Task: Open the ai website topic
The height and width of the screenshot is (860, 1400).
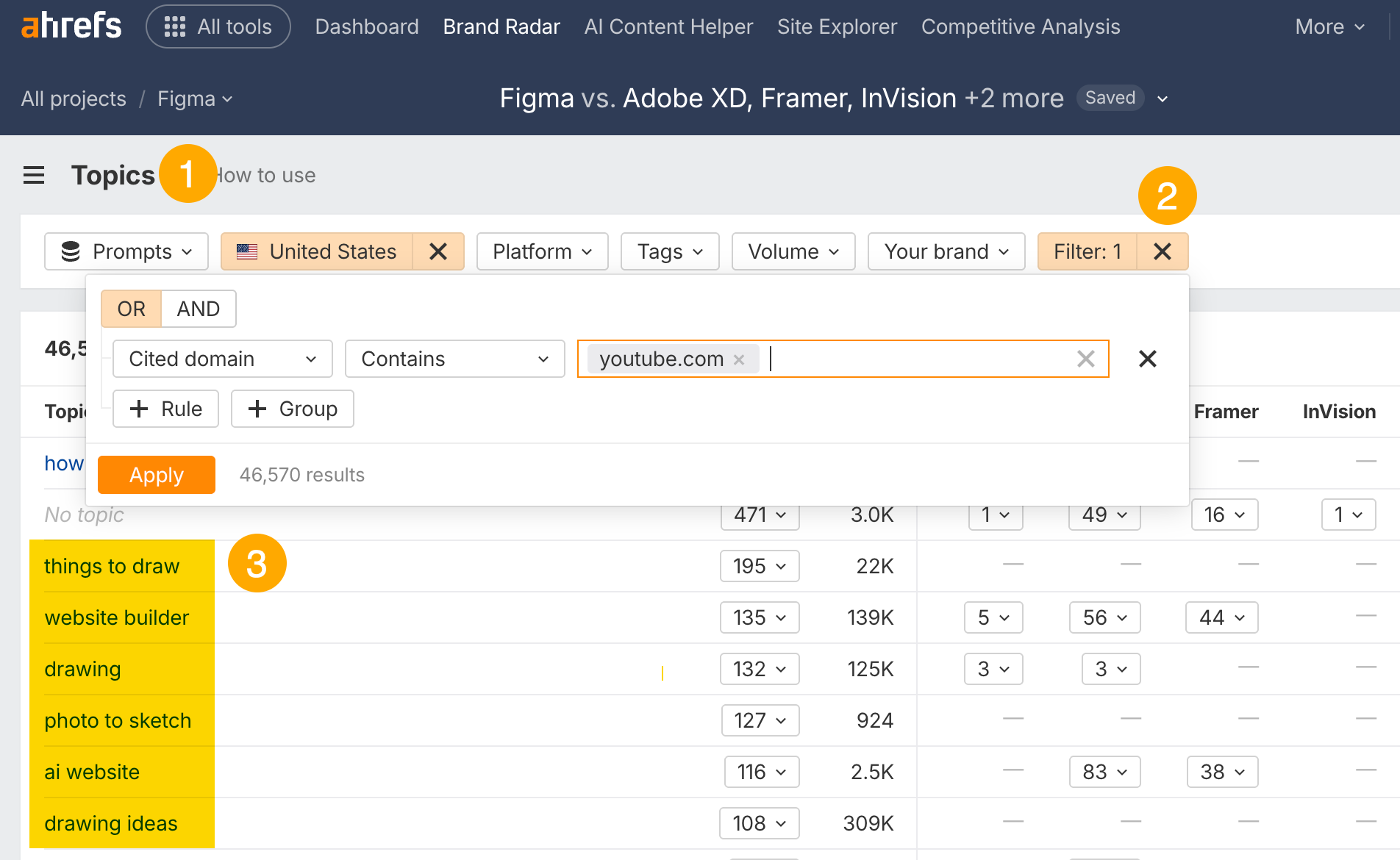Action: pos(92,772)
